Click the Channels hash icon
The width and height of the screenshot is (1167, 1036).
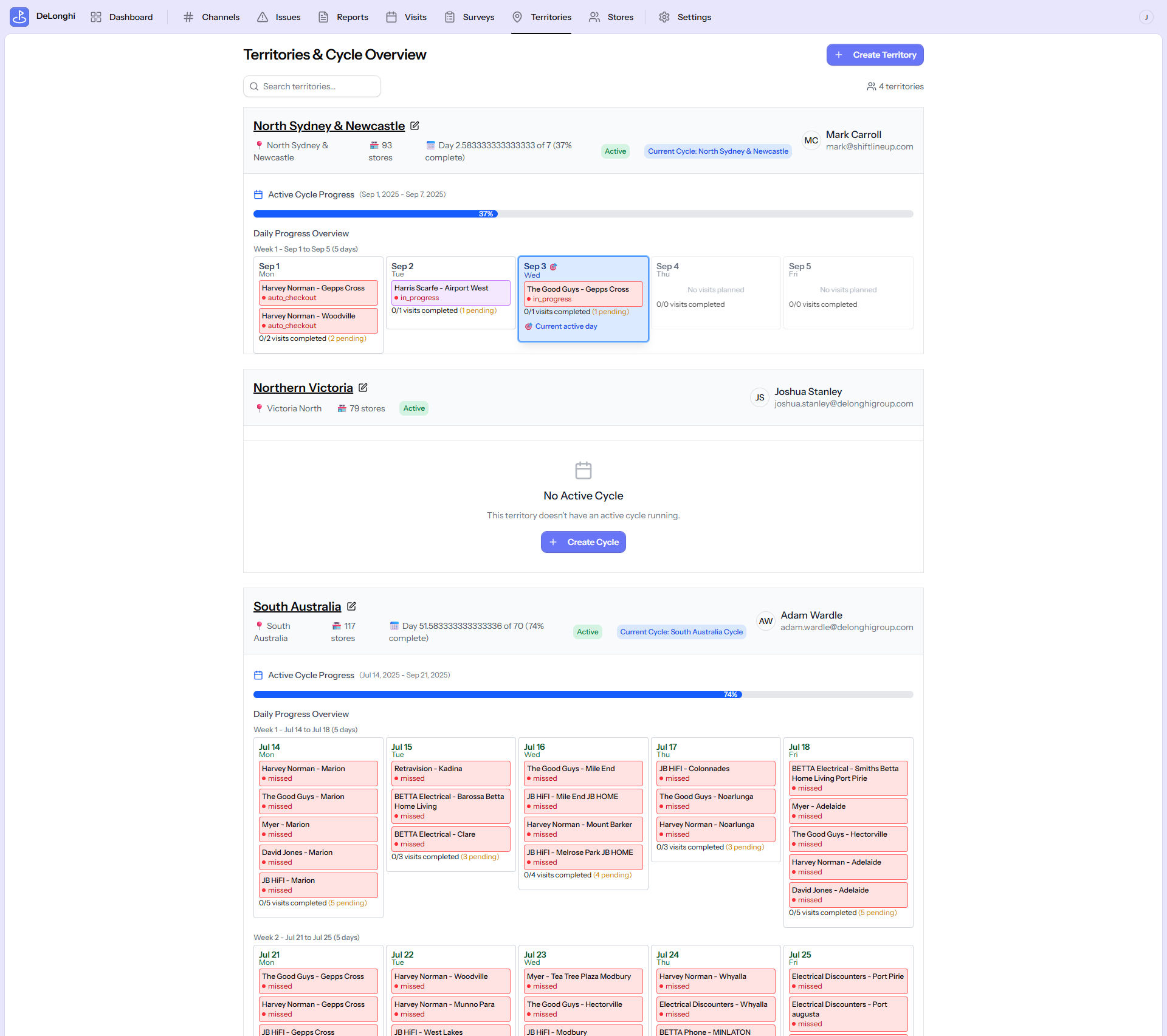pos(188,17)
